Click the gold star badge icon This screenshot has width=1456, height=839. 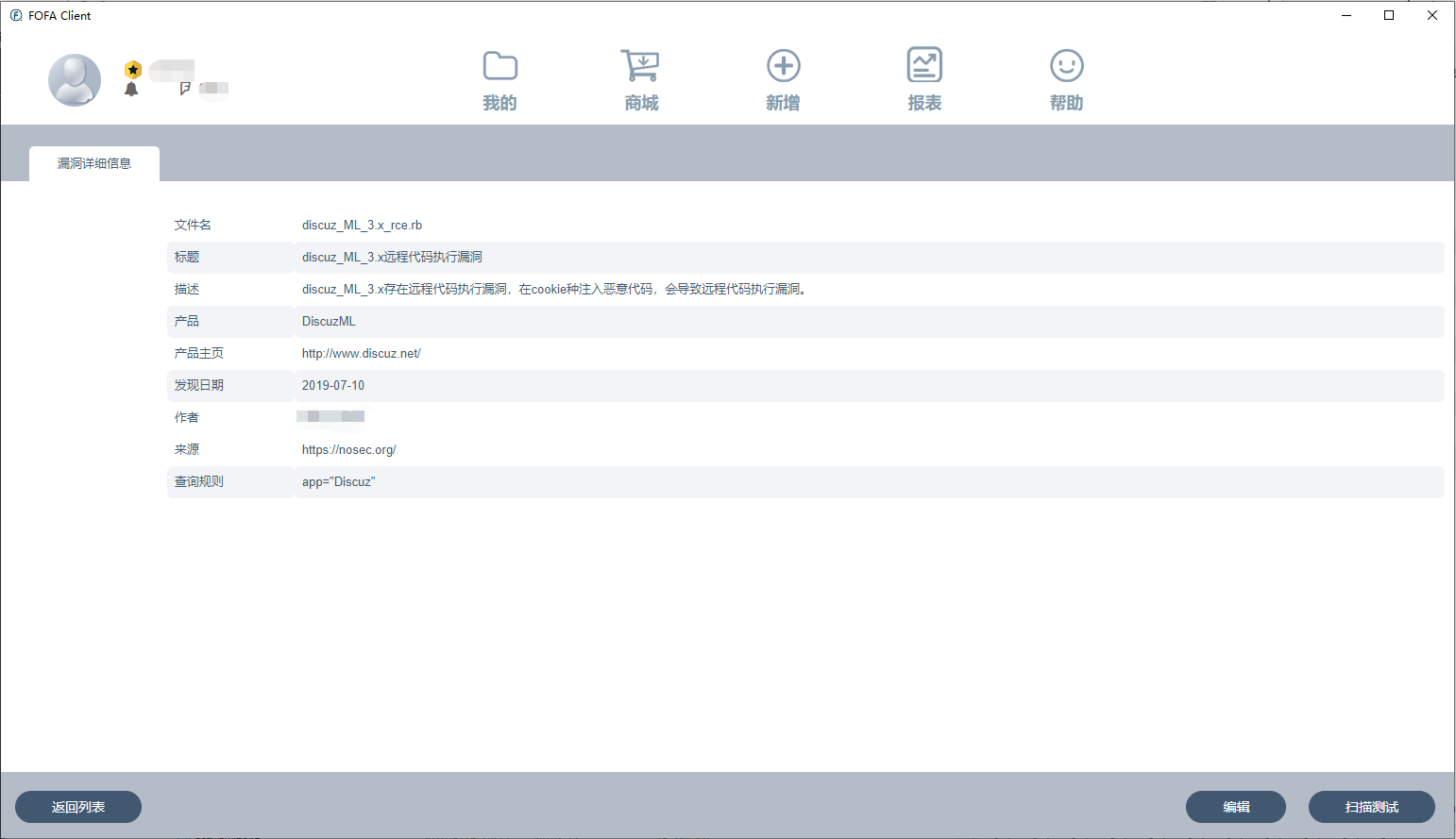pyautogui.click(x=133, y=69)
